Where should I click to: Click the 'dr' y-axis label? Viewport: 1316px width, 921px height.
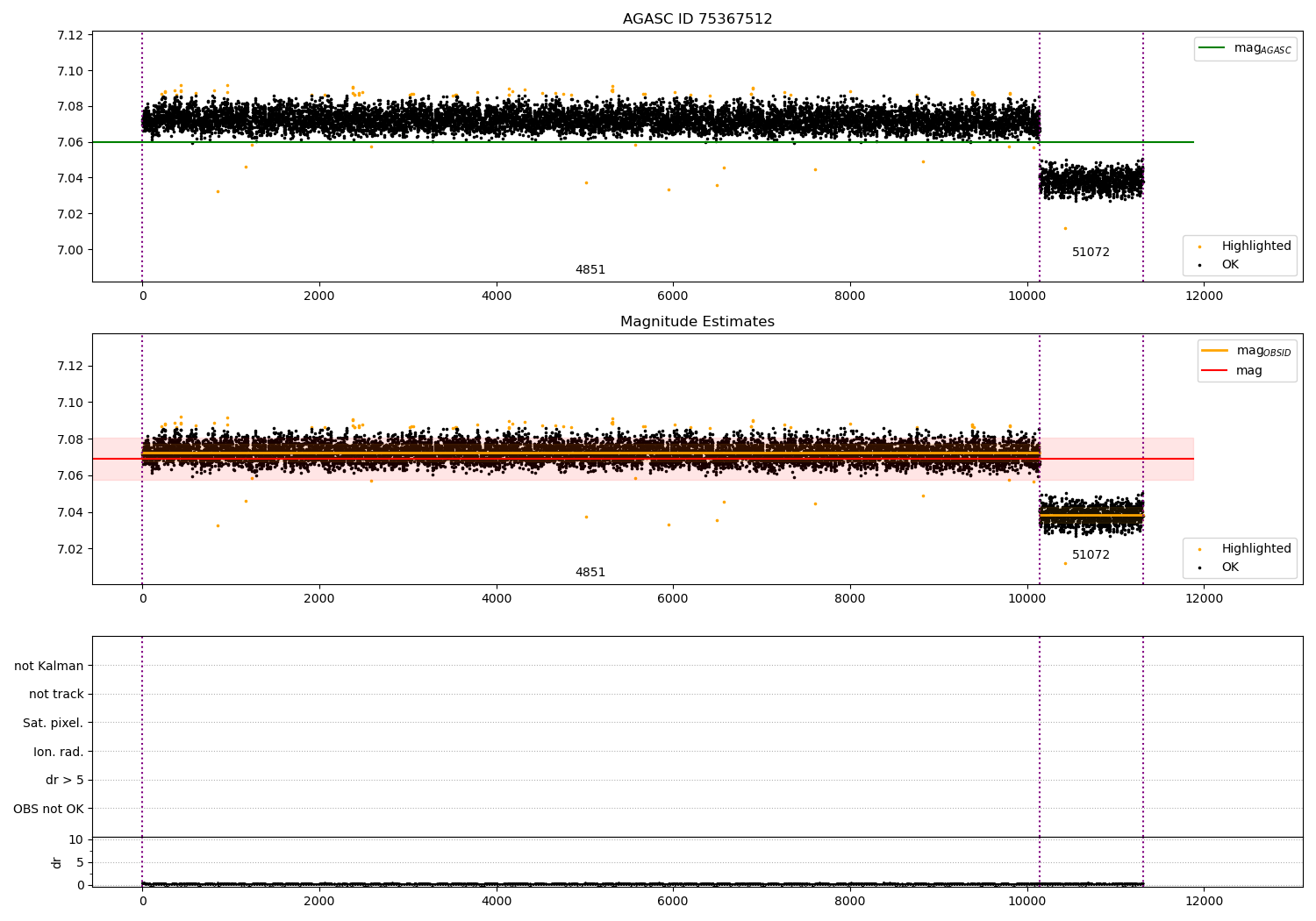pyautogui.click(x=57, y=862)
